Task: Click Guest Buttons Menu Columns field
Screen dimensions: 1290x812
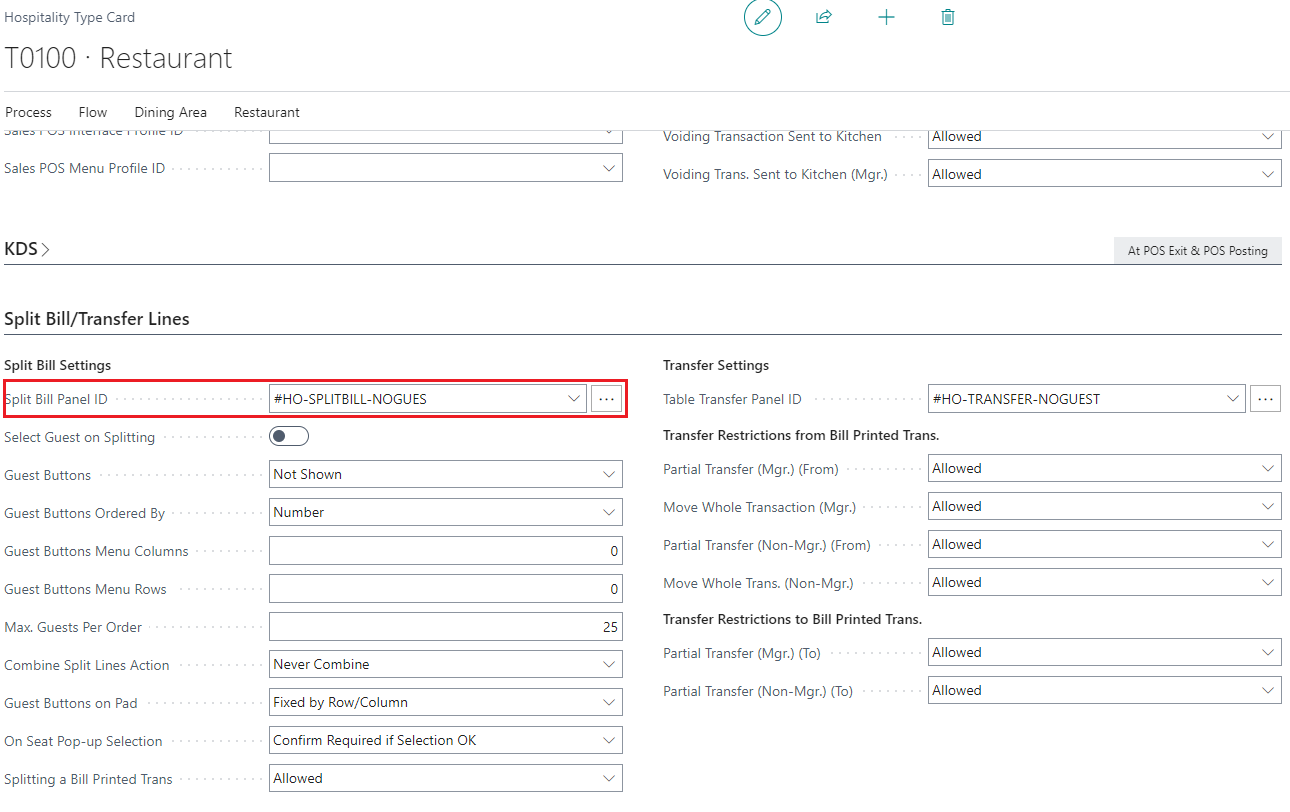Action: (x=445, y=551)
